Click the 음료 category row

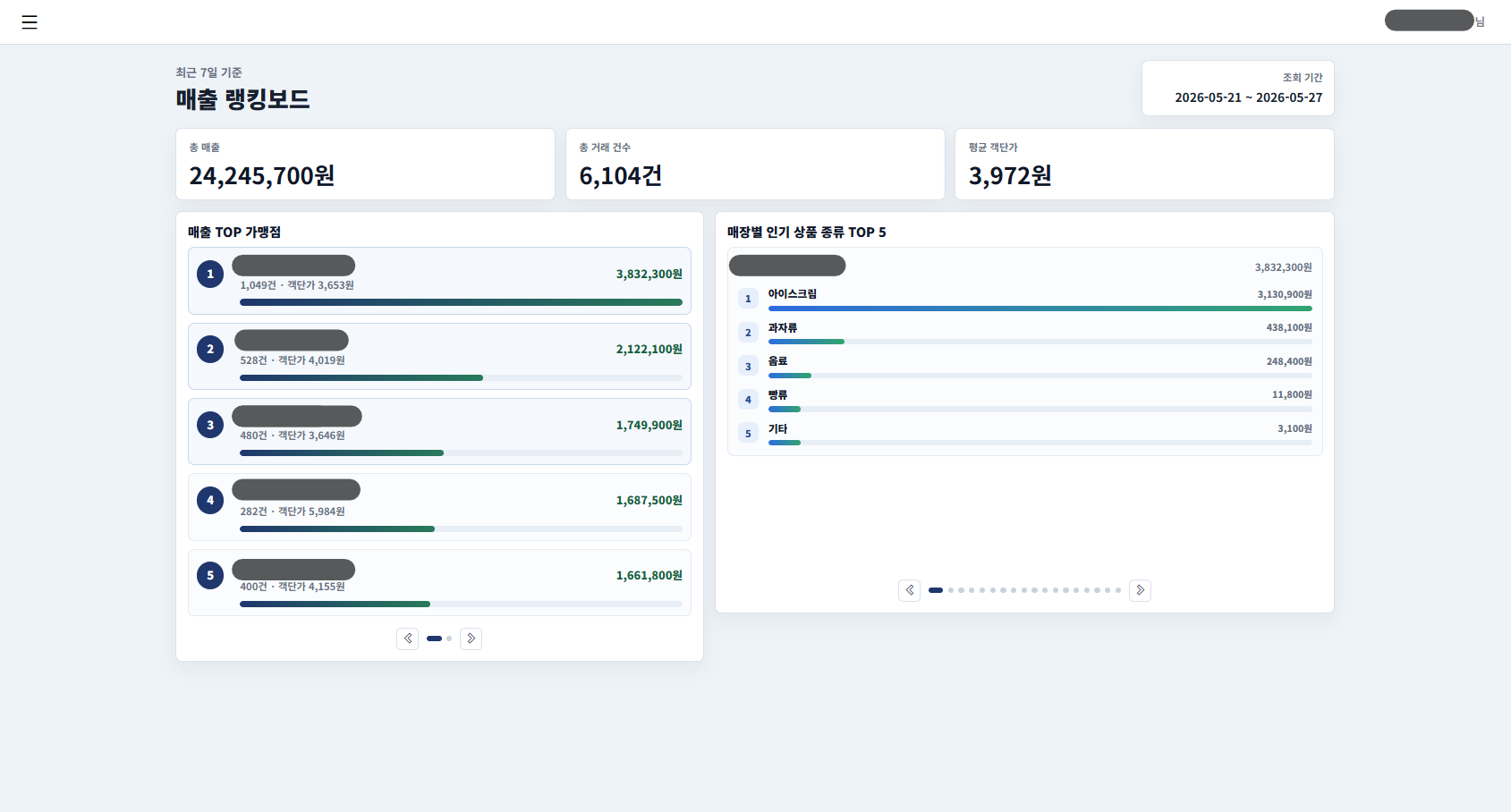1025,366
